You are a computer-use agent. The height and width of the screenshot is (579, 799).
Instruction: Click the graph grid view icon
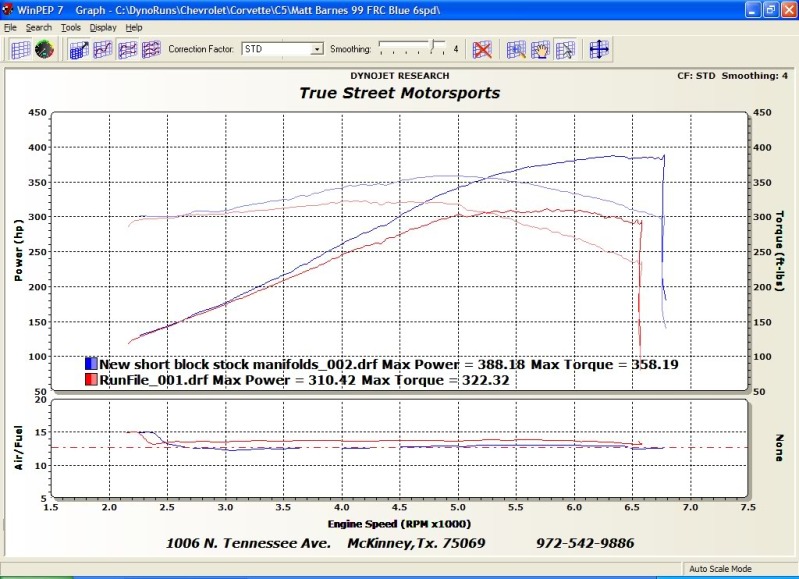coord(20,49)
